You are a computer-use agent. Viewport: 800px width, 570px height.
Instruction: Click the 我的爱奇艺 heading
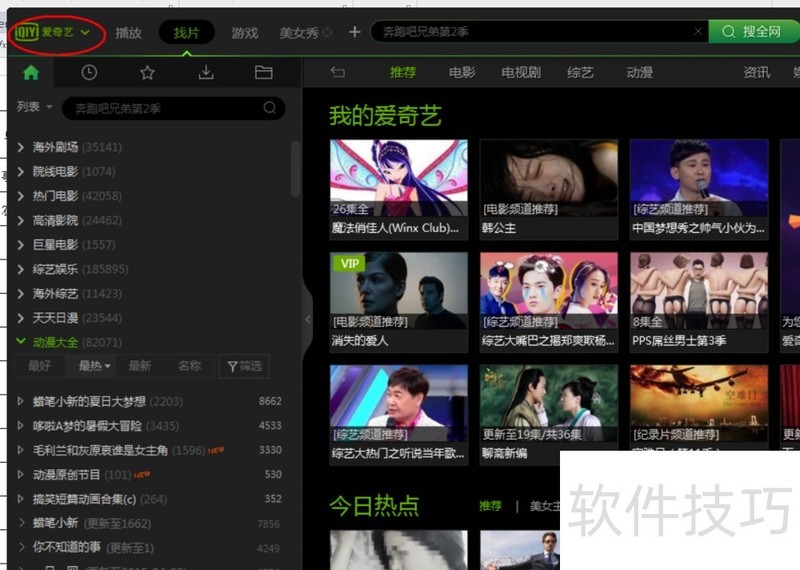point(385,116)
